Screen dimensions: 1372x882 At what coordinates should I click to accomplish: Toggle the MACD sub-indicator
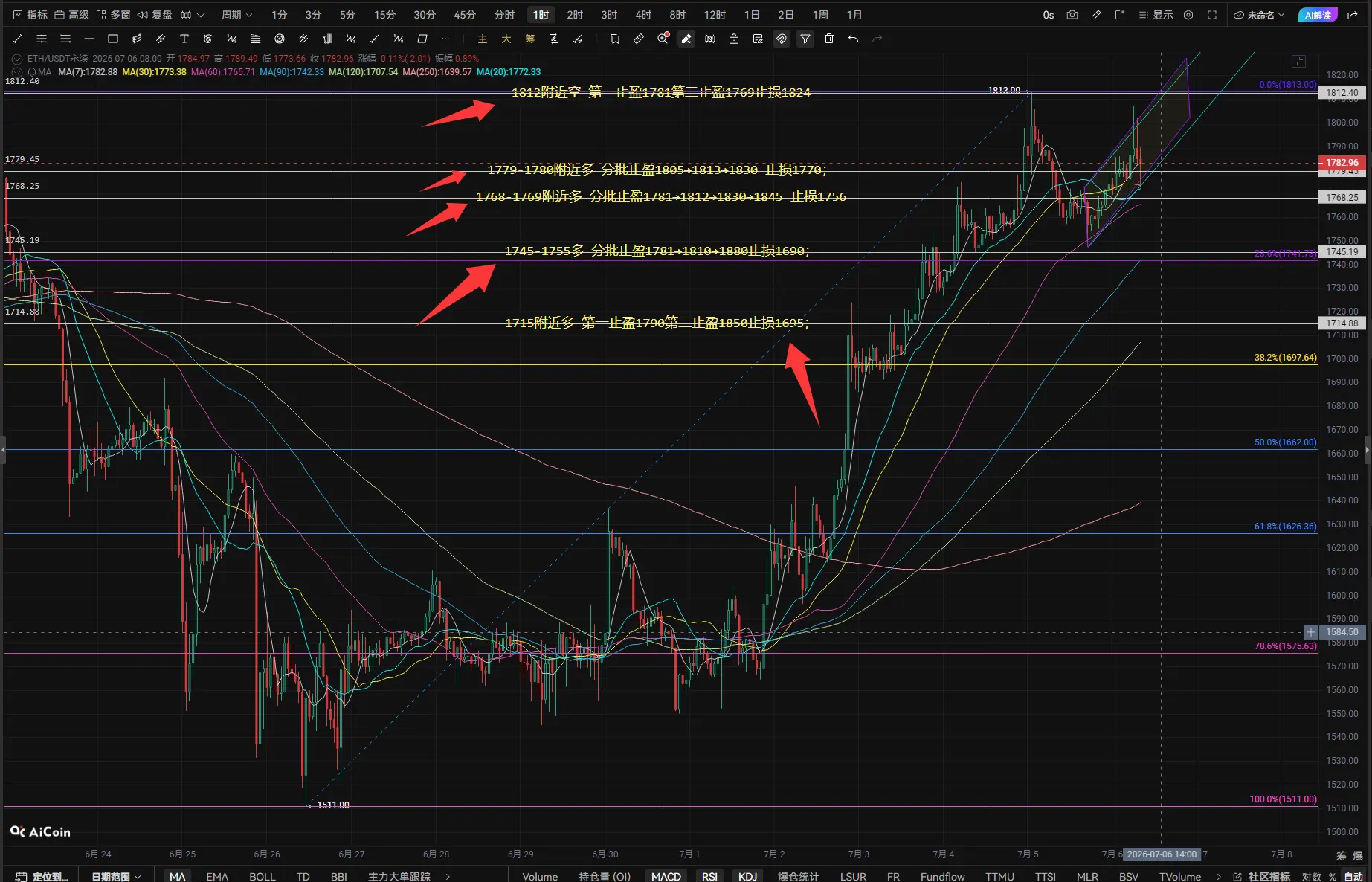click(x=666, y=876)
